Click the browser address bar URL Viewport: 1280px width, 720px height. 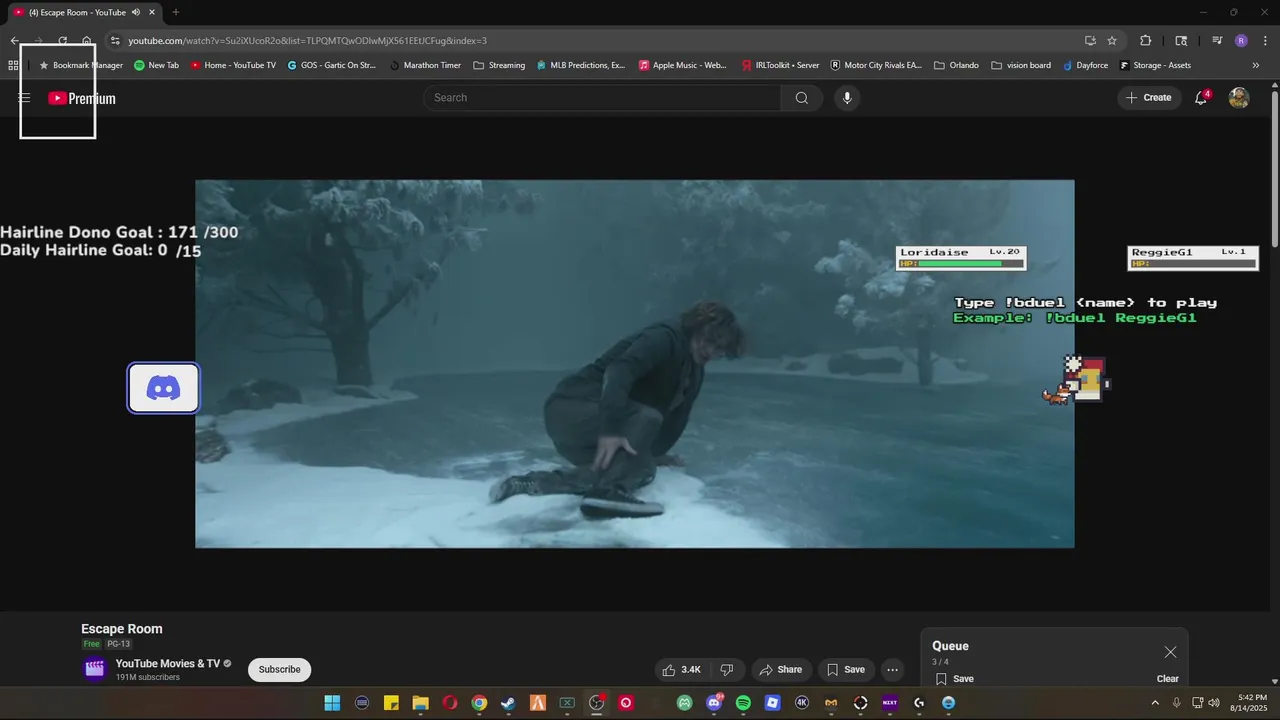[307, 41]
